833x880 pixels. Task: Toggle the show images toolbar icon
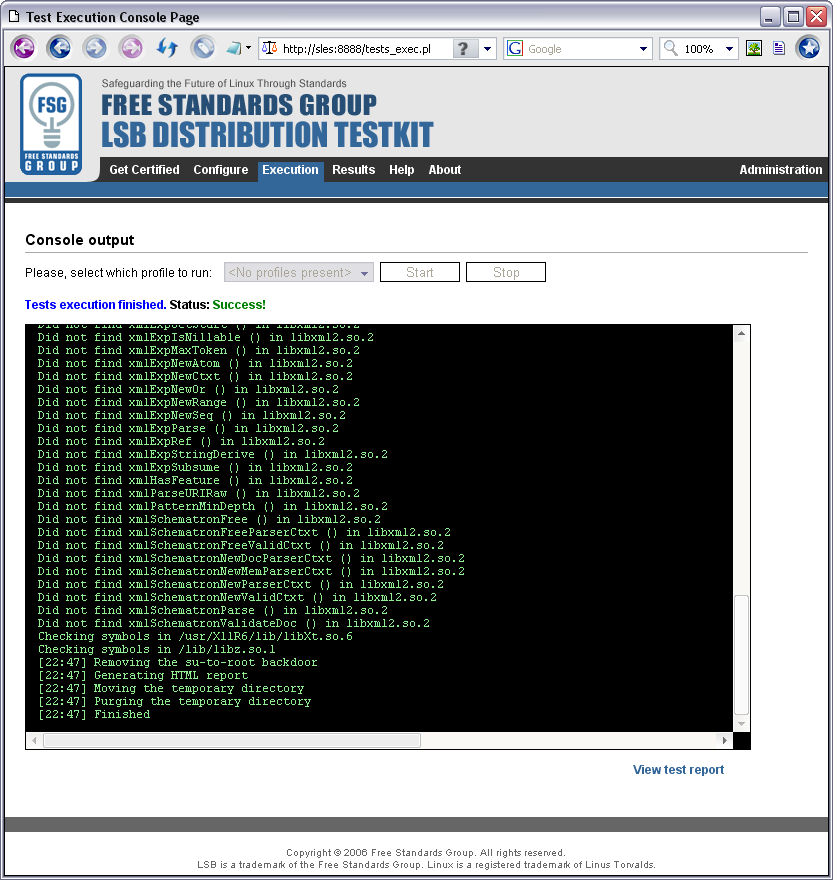[754, 48]
